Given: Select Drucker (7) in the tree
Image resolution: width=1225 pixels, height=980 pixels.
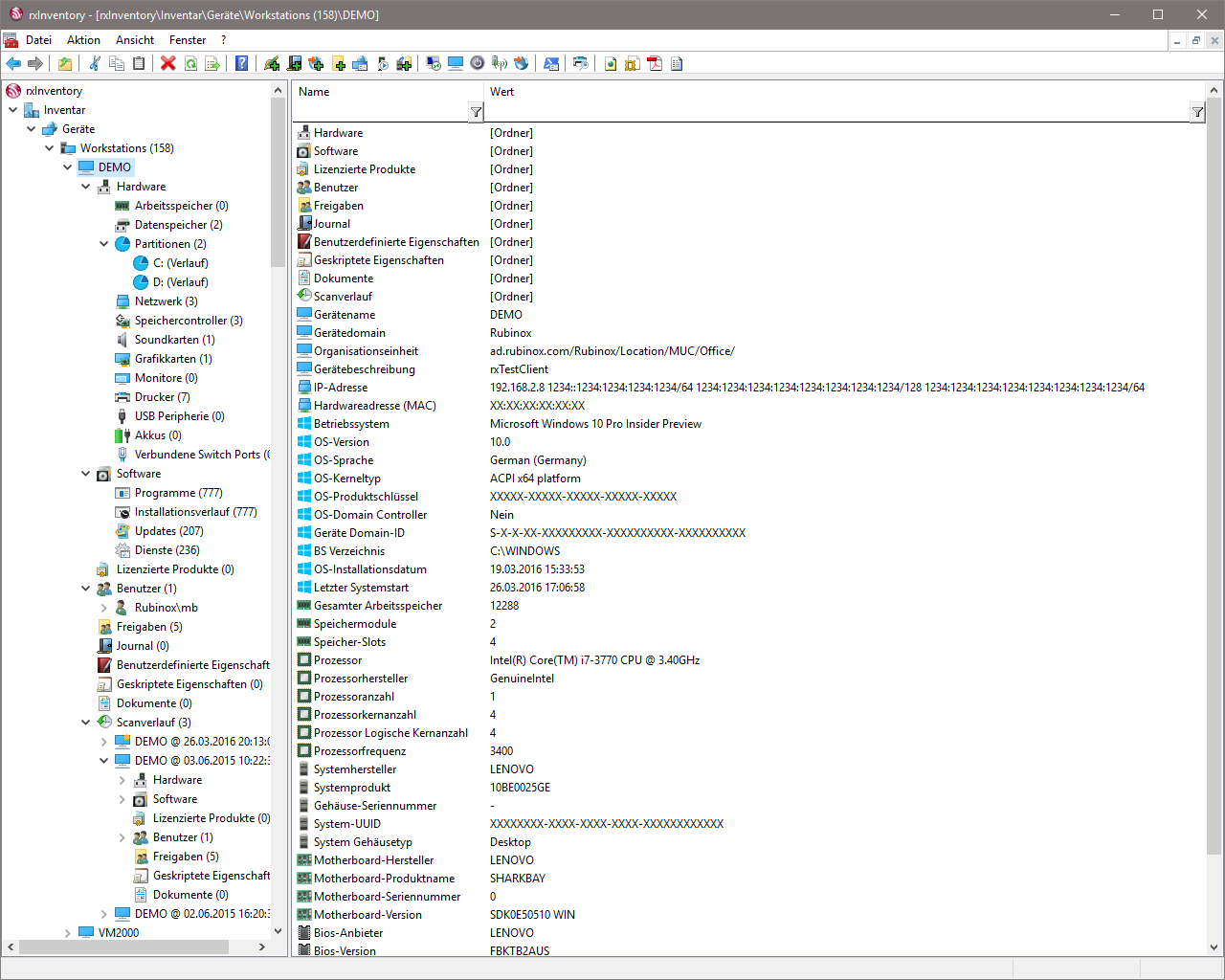Looking at the screenshot, I should [162, 397].
